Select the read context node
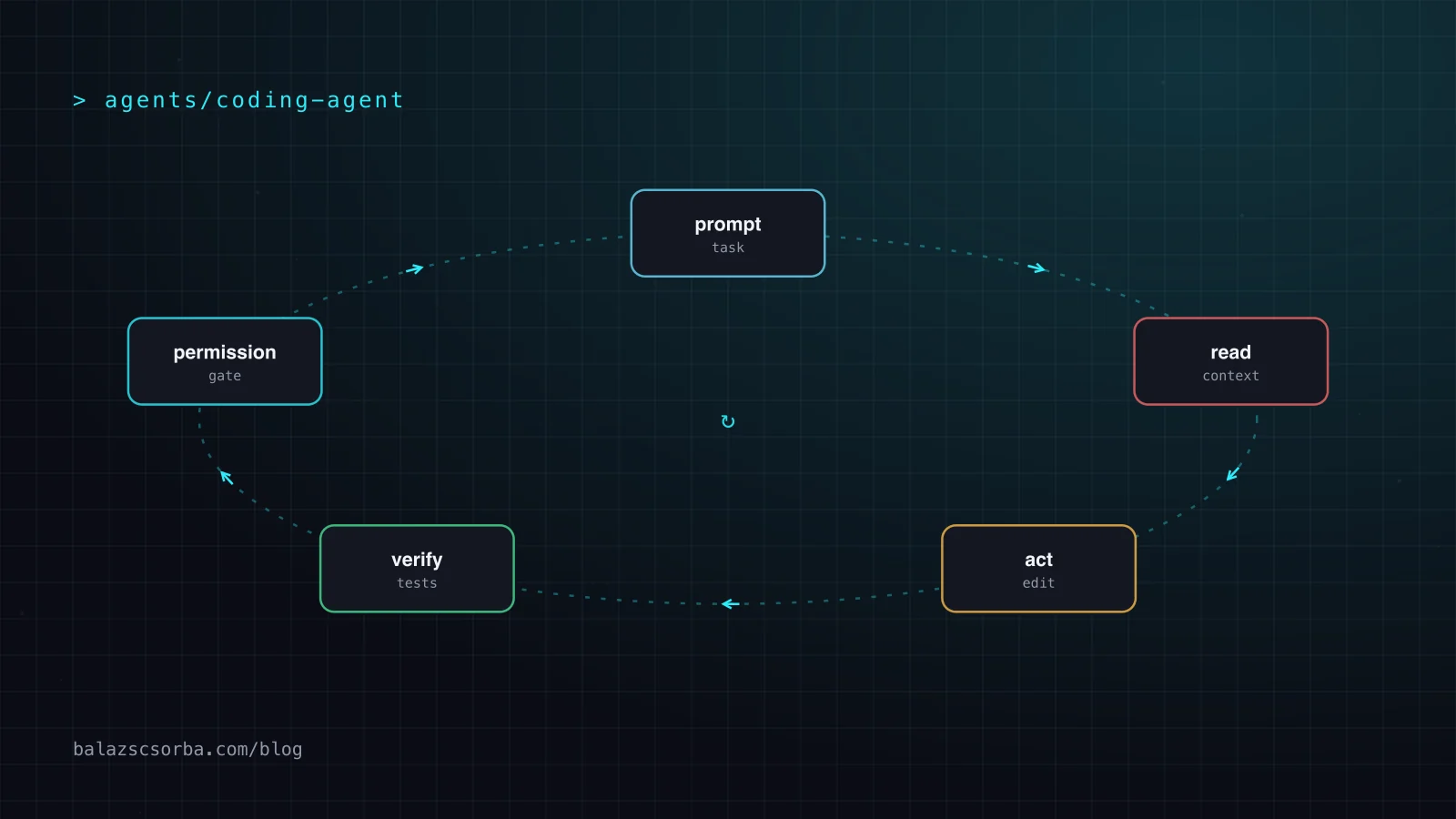The image size is (1456, 819). pyautogui.click(x=1230, y=361)
